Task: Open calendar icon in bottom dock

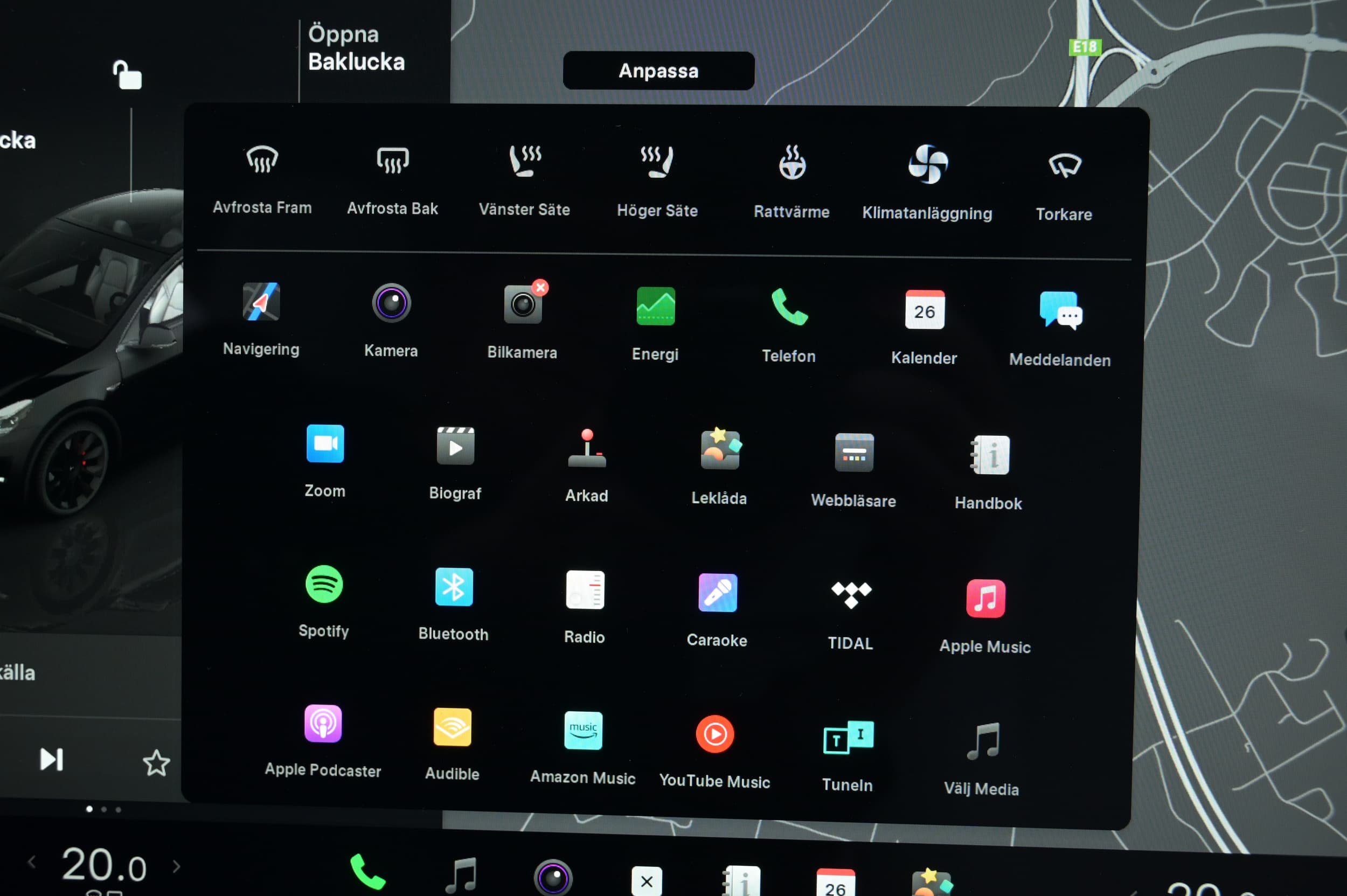Action: click(836, 883)
